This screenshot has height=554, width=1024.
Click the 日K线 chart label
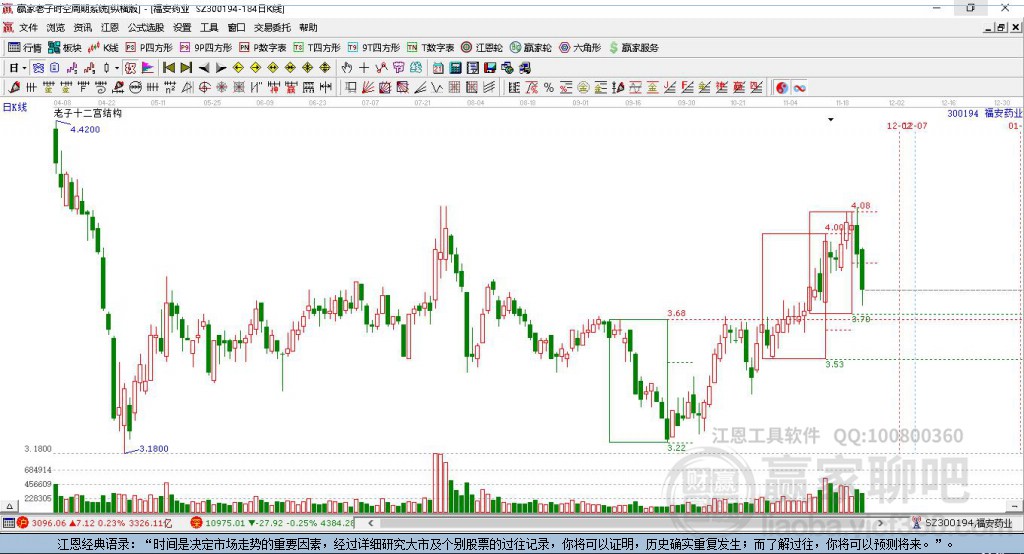pyautogui.click(x=15, y=107)
